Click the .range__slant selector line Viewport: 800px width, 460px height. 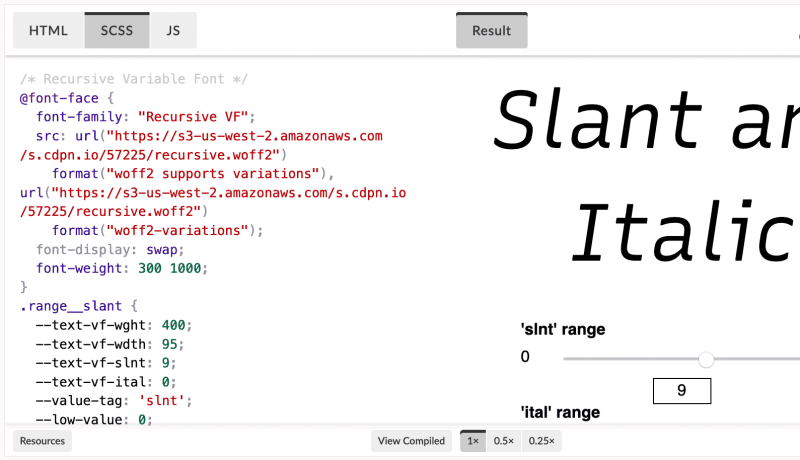tap(79, 306)
